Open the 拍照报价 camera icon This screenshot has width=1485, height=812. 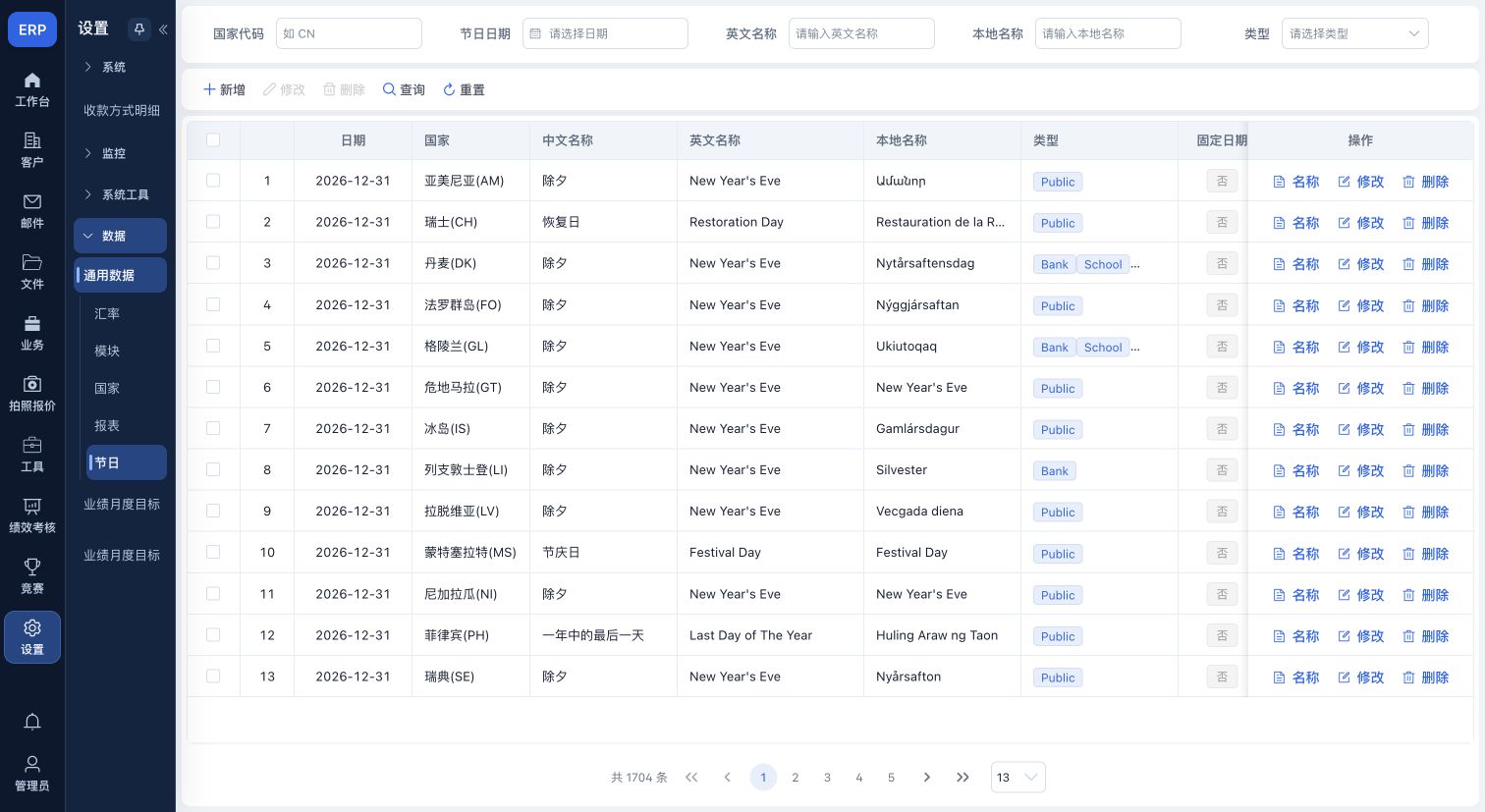tap(32, 384)
